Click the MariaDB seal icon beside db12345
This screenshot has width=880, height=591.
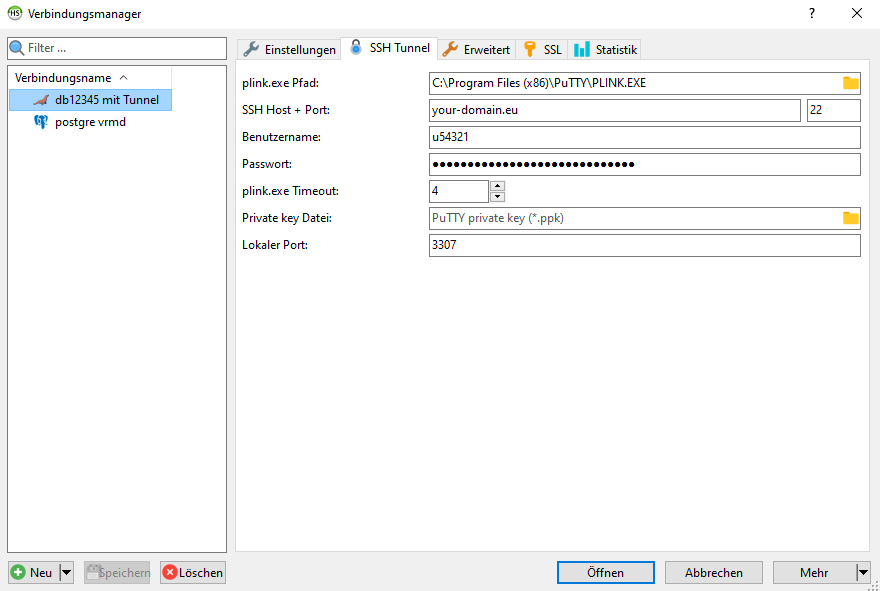pyautogui.click(x=41, y=100)
